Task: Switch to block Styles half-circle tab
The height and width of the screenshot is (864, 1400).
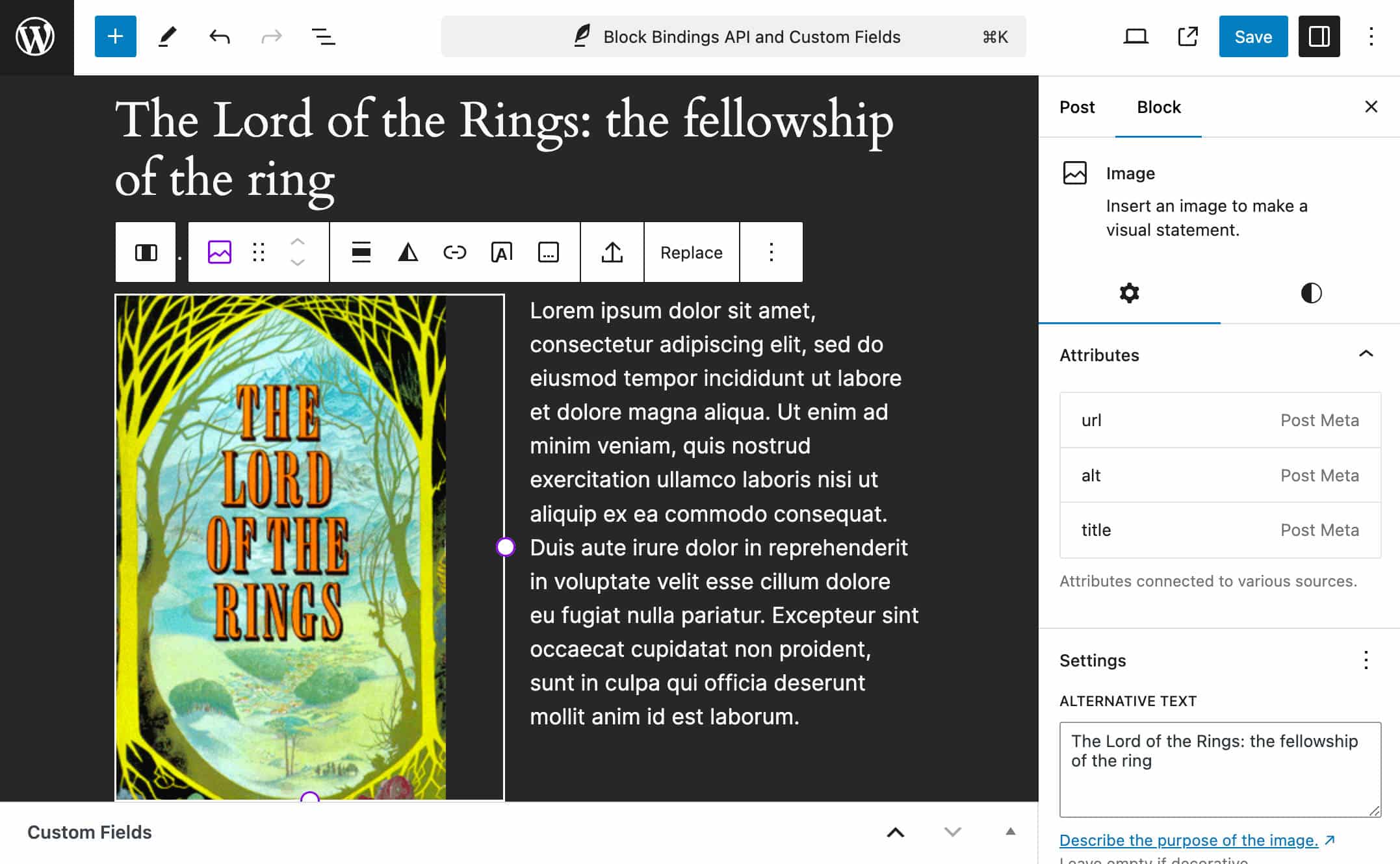Action: tap(1311, 293)
